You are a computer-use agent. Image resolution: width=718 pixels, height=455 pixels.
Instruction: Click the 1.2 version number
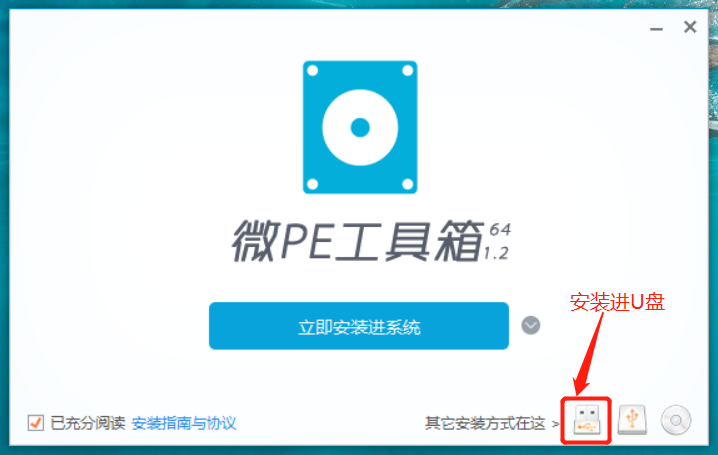pyautogui.click(x=496, y=253)
